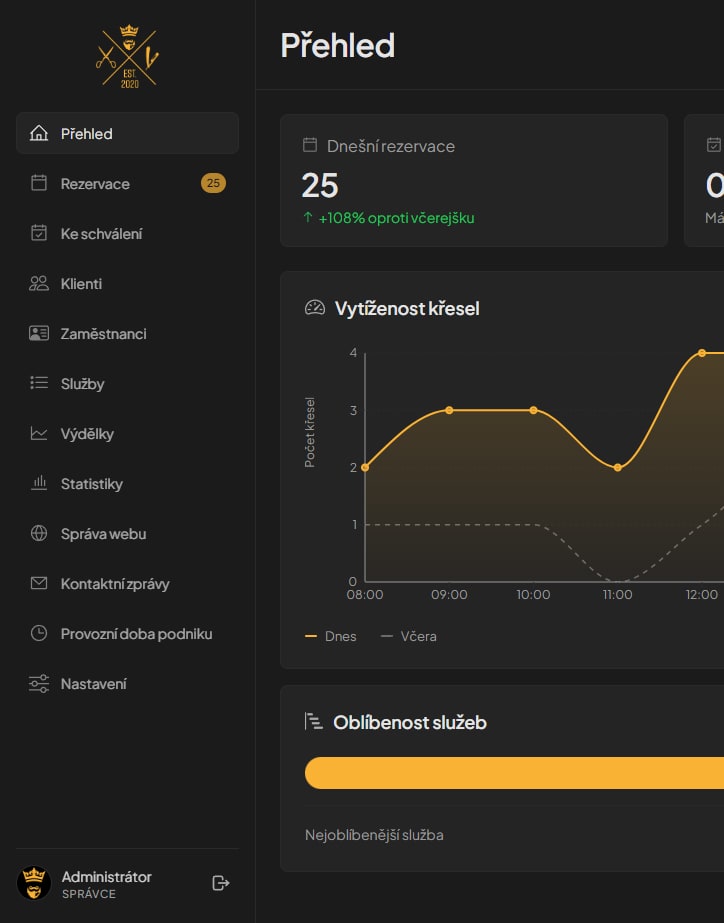Click the orange Oblíbenost služeb bar
The width and height of the screenshot is (724, 923).
pyautogui.click(x=514, y=773)
